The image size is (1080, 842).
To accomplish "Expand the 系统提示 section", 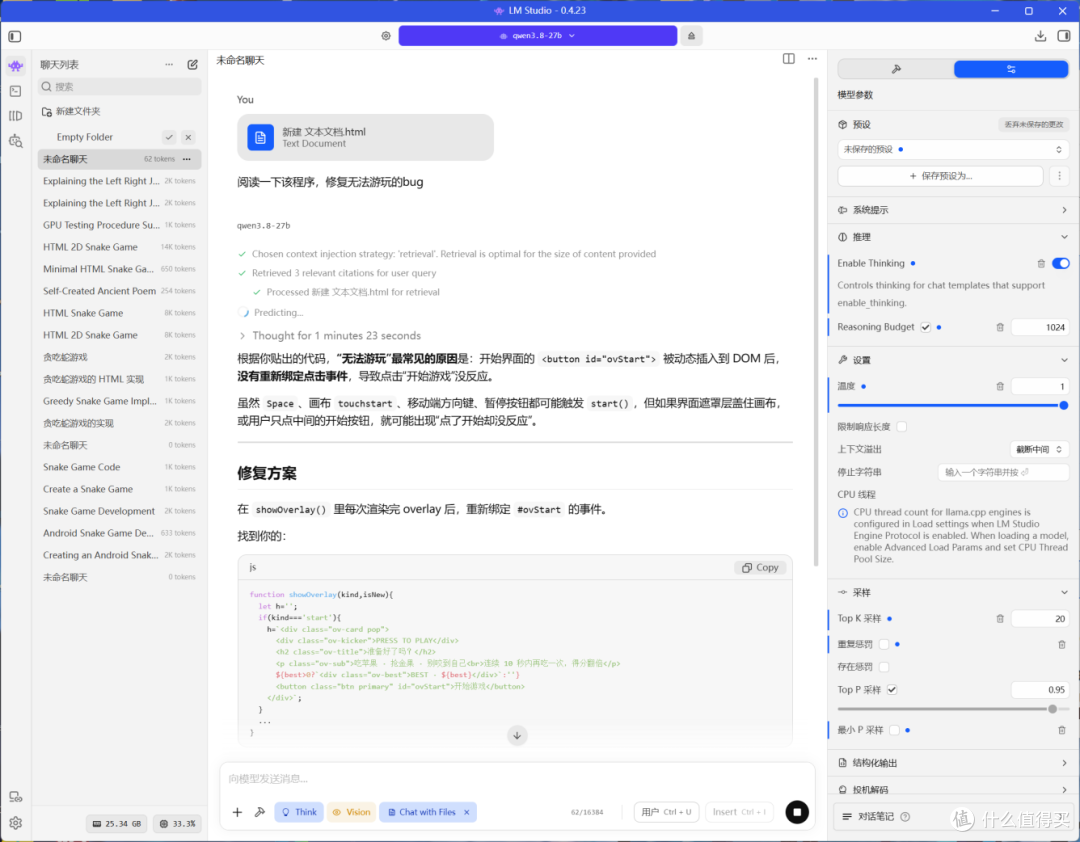I will pyautogui.click(x=953, y=210).
